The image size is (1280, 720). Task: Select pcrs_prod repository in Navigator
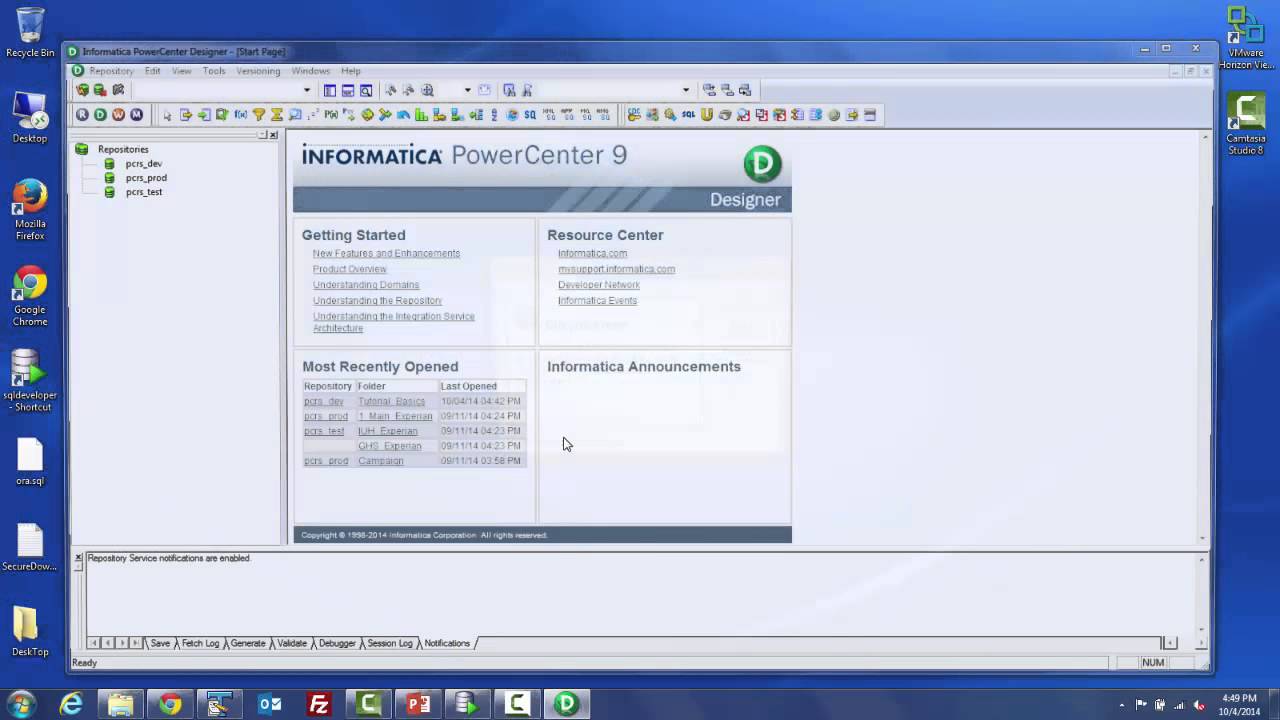[x=146, y=177]
